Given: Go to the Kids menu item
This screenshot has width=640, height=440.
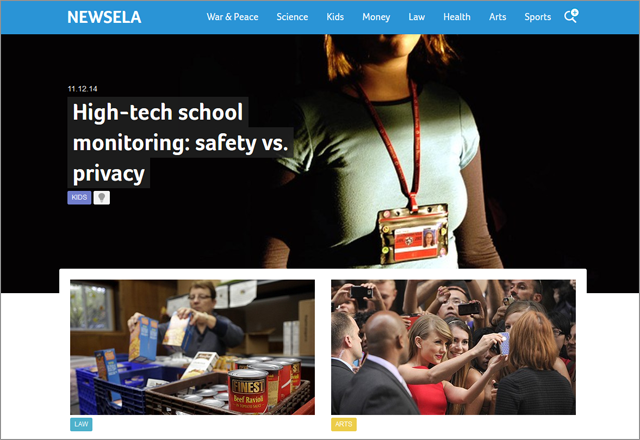Looking at the screenshot, I should tap(335, 17).
